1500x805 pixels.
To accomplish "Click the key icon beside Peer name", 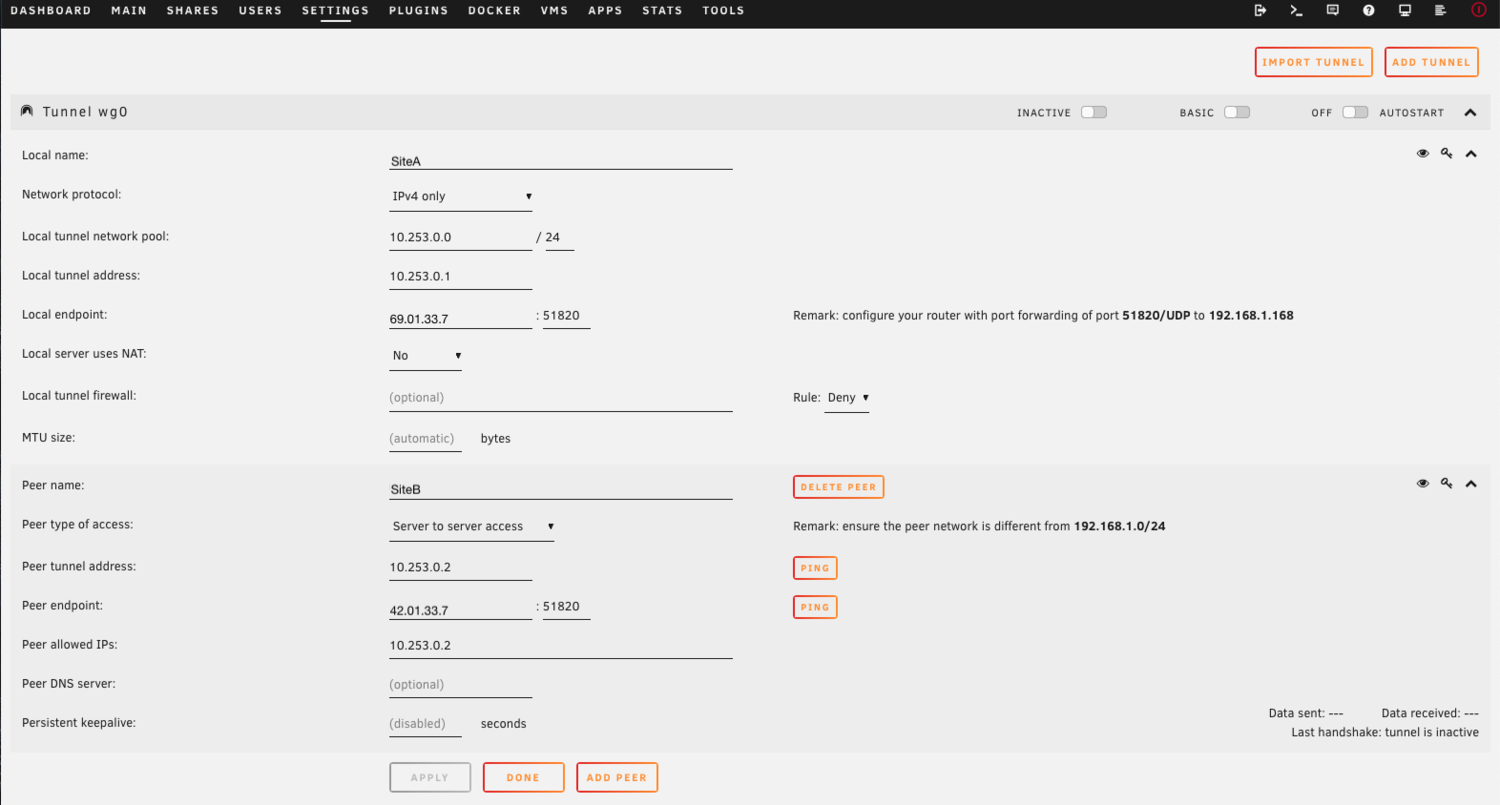I will pyautogui.click(x=1446, y=484).
